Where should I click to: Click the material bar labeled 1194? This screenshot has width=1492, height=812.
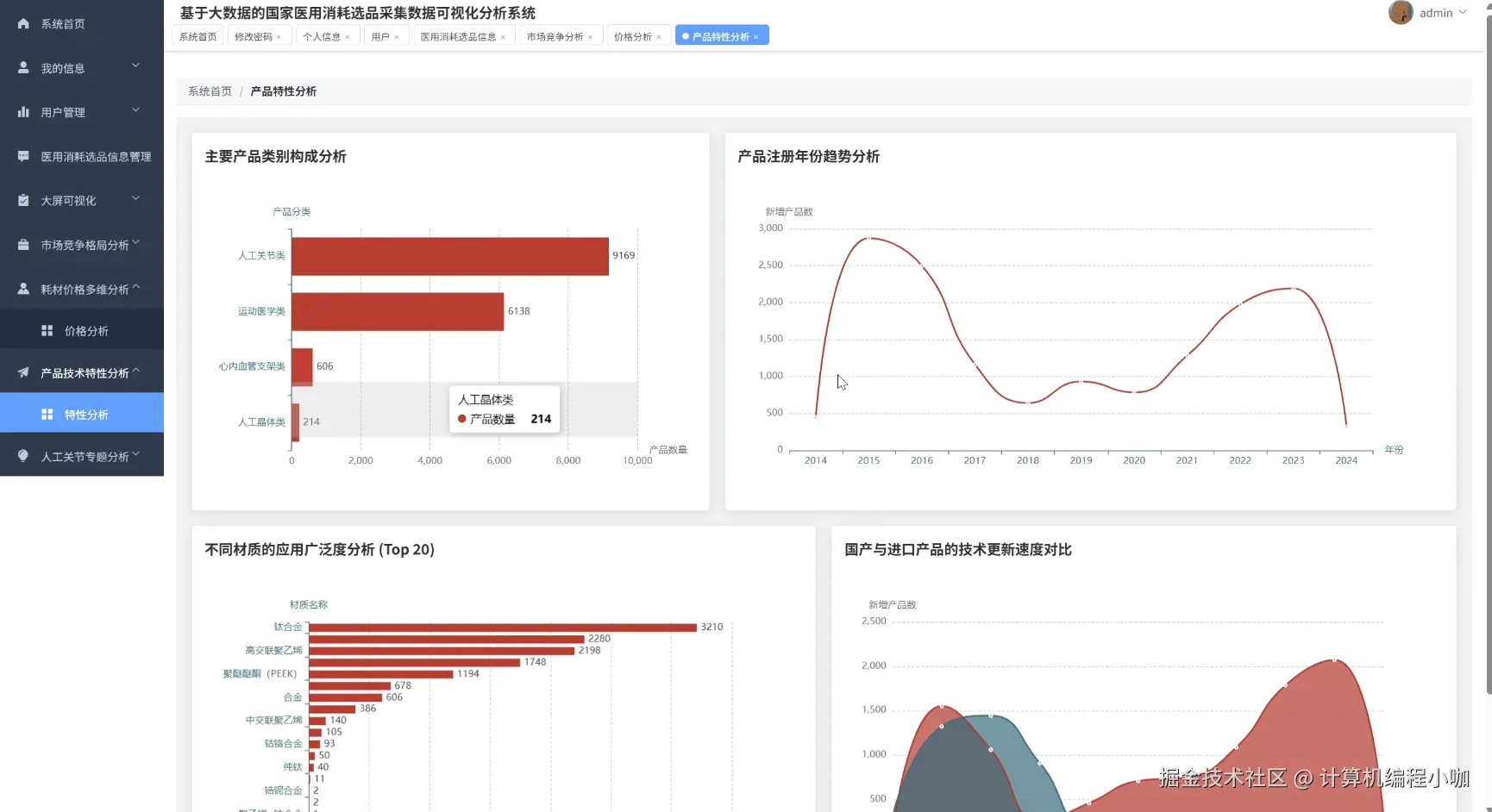click(381, 674)
